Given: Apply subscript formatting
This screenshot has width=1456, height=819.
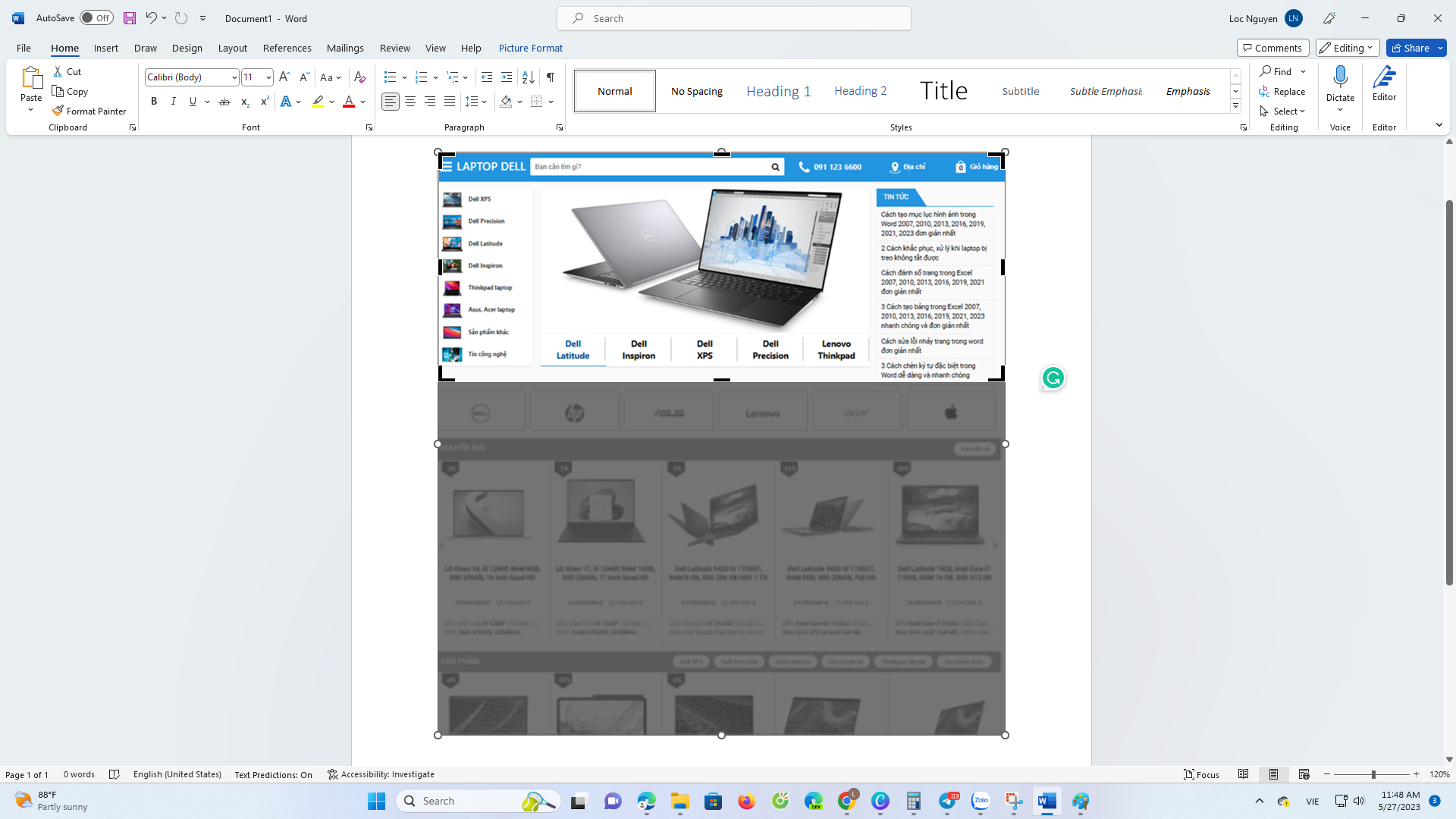Looking at the screenshot, I should pos(245,102).
